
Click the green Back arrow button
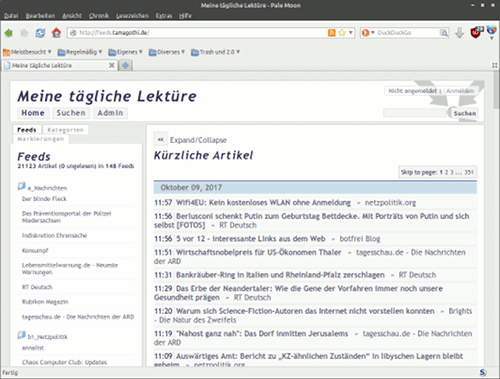click(9, 33)
